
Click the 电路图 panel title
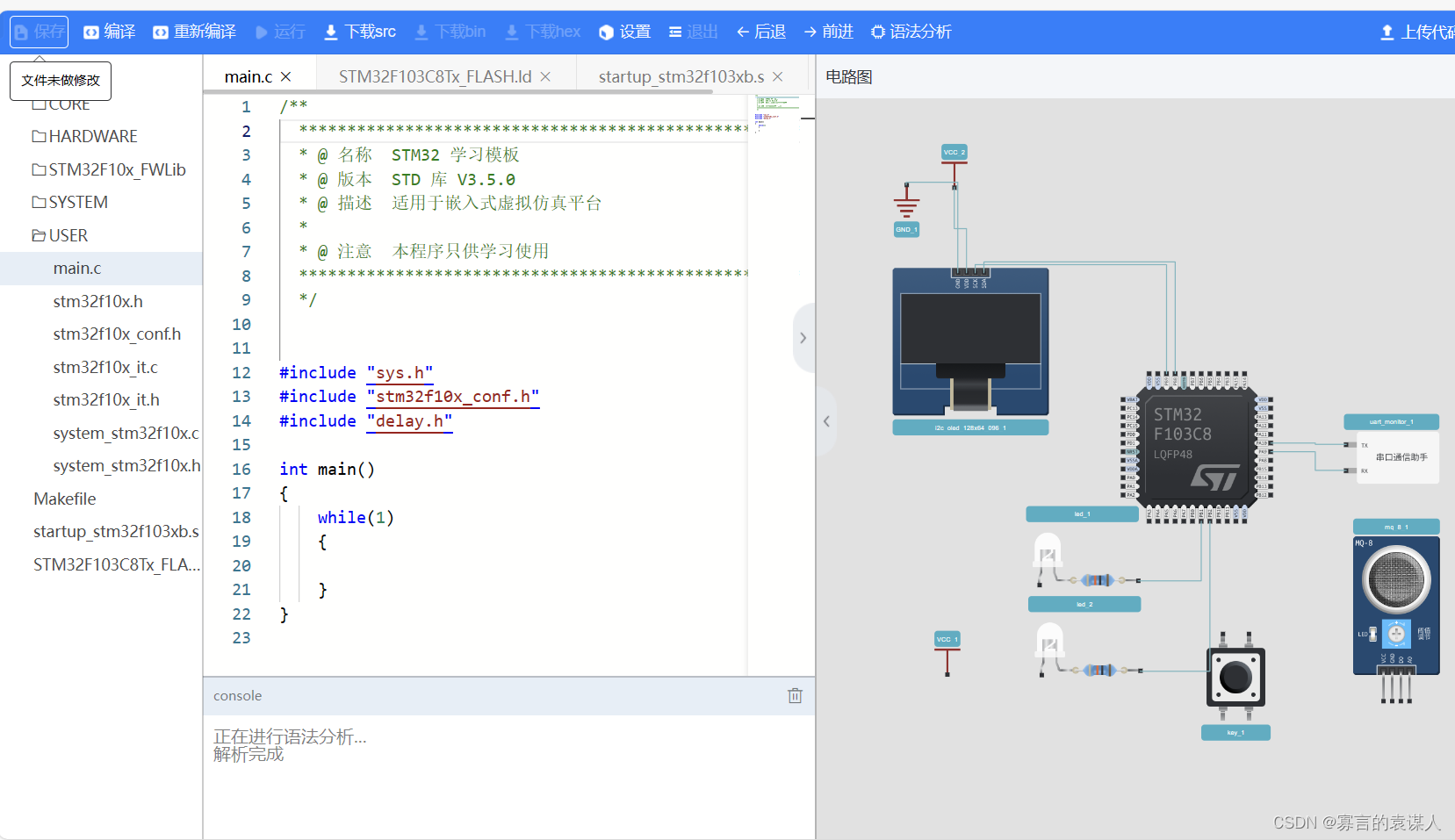(x=849, y=77)
